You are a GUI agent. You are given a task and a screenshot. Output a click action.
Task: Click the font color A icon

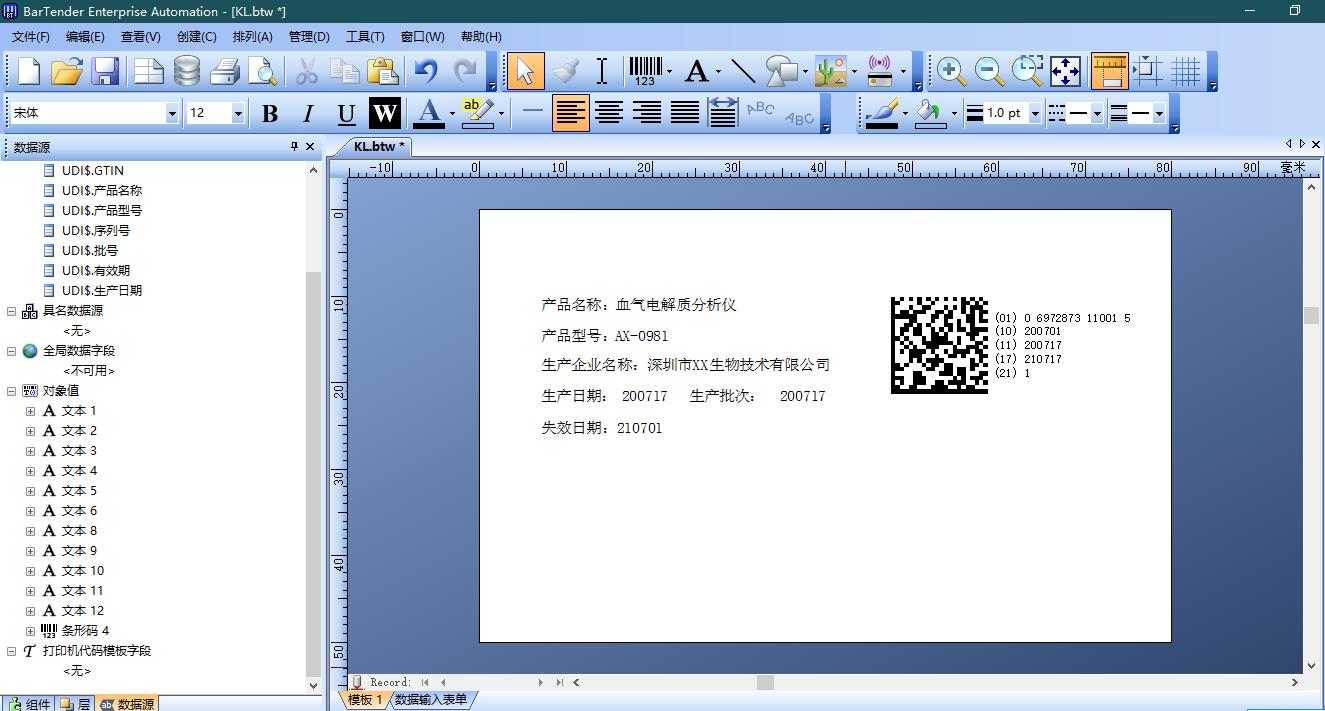[429, 113]
